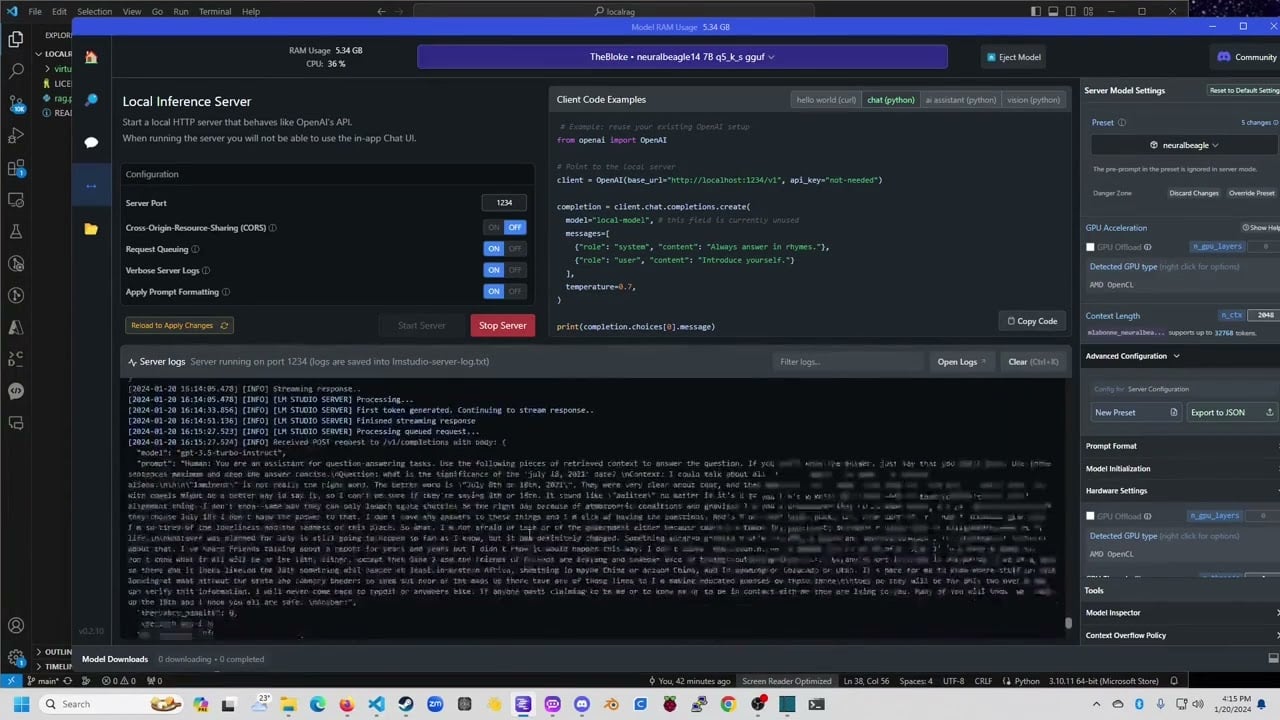Select the Local Server double-arrow icon

[91, 186]
